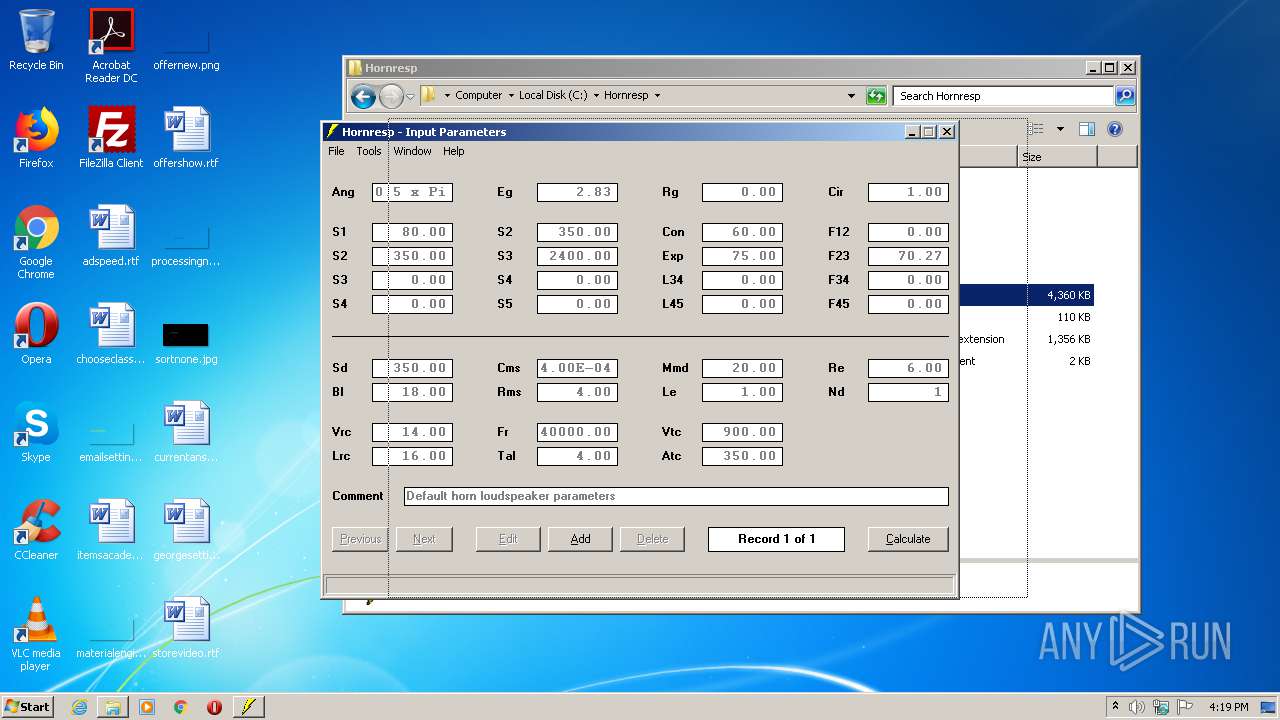Viewport: 1280px width, 720px height.
Task: Open the recent pages dropdown in Explorer
Action: click(410, 96)
